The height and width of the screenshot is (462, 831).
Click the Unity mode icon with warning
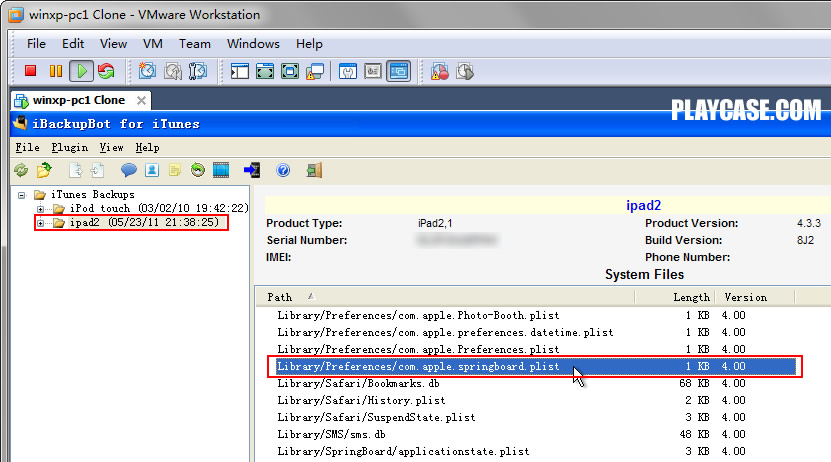[x=315, y=72]
